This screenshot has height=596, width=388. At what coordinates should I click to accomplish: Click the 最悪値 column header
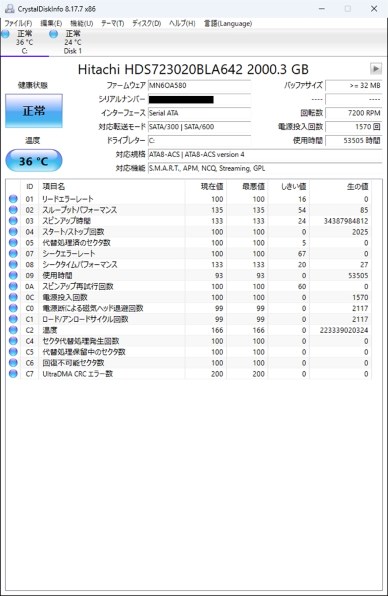247,187
